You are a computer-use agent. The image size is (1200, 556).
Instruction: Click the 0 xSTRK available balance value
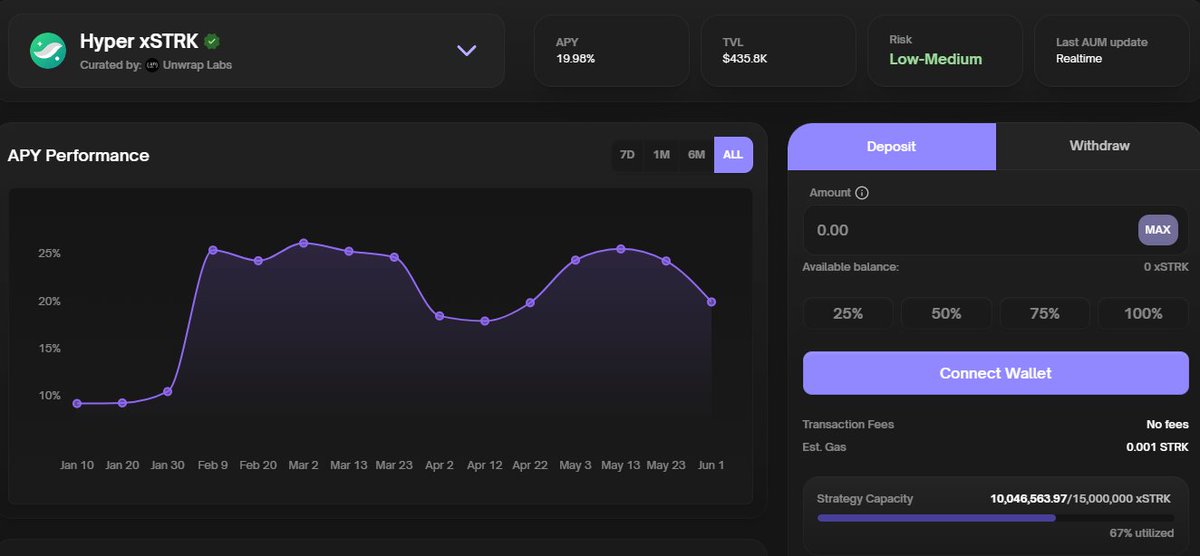pos(1166,267)
